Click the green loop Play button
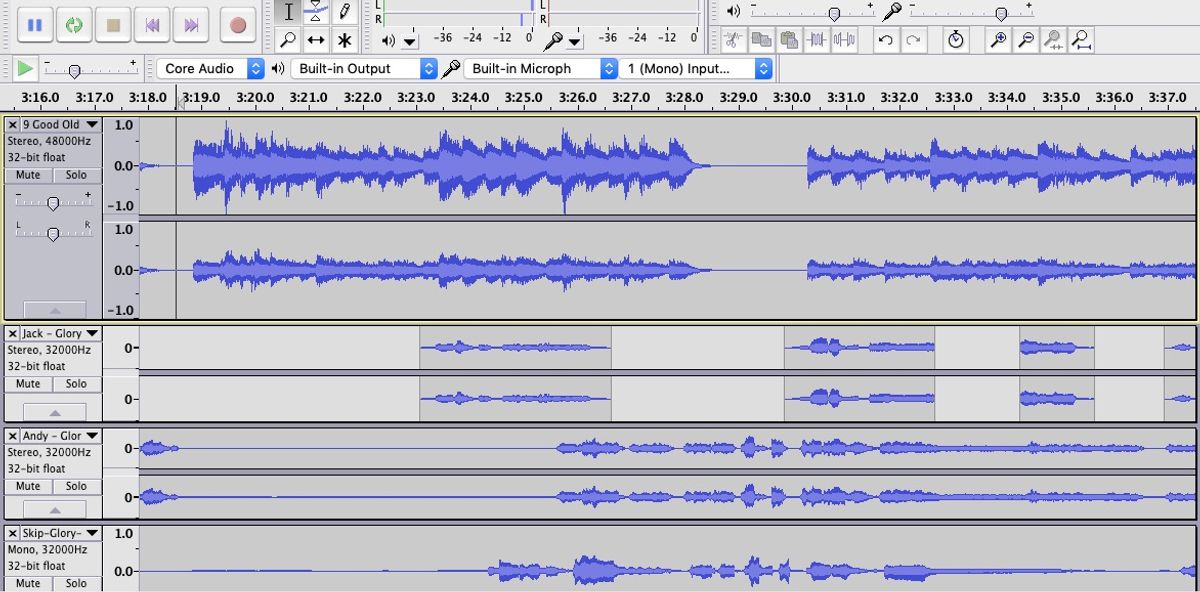Viewport: 1200px width, 592px height. click(73, 25)
